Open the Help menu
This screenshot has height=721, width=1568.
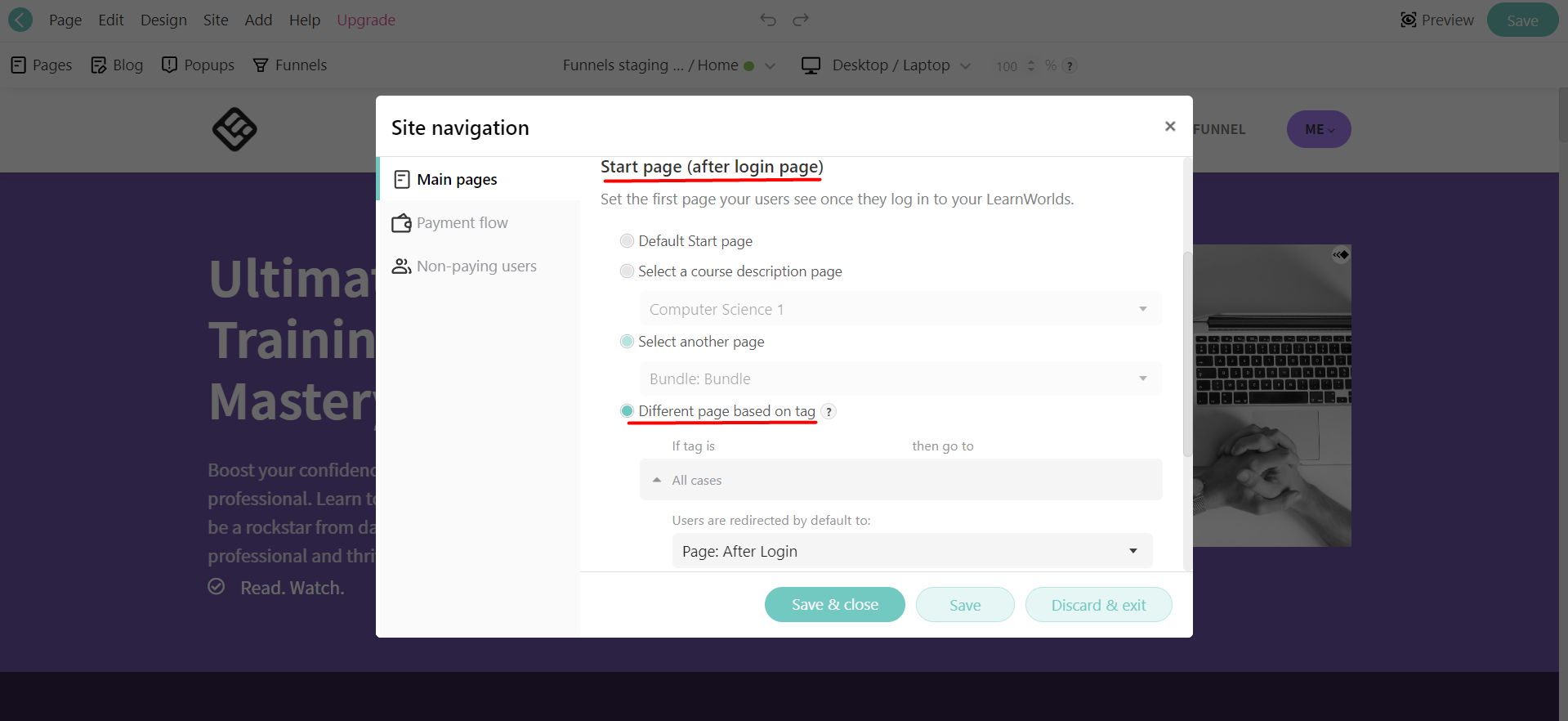(x=305, y=20)
